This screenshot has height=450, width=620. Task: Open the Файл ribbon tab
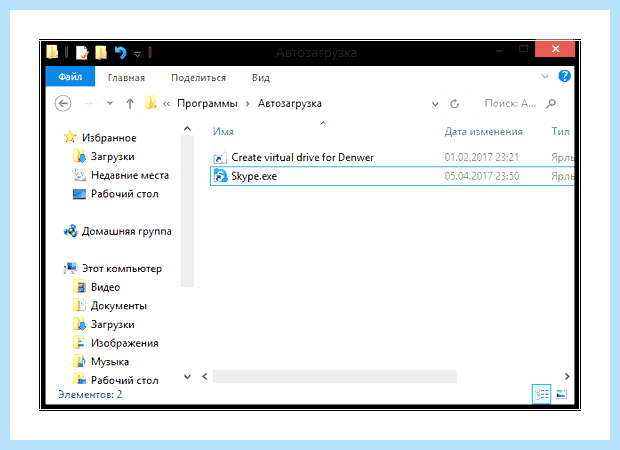[x=70, y=76]
